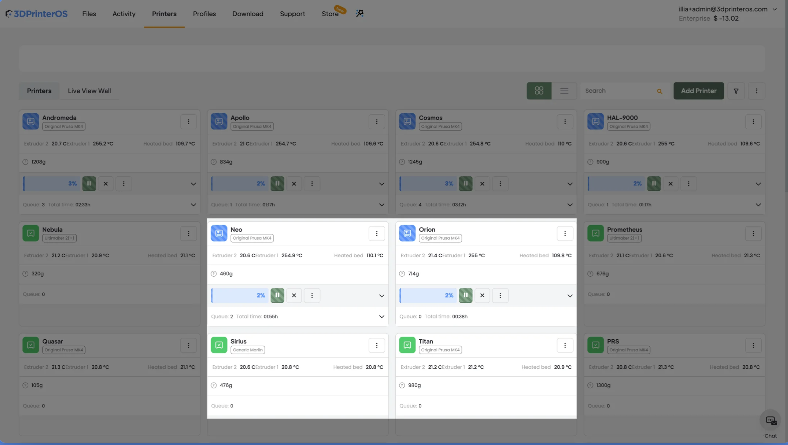Open the Neo printer icon
The height and width of the screenshot is (445, 788).
219,233
